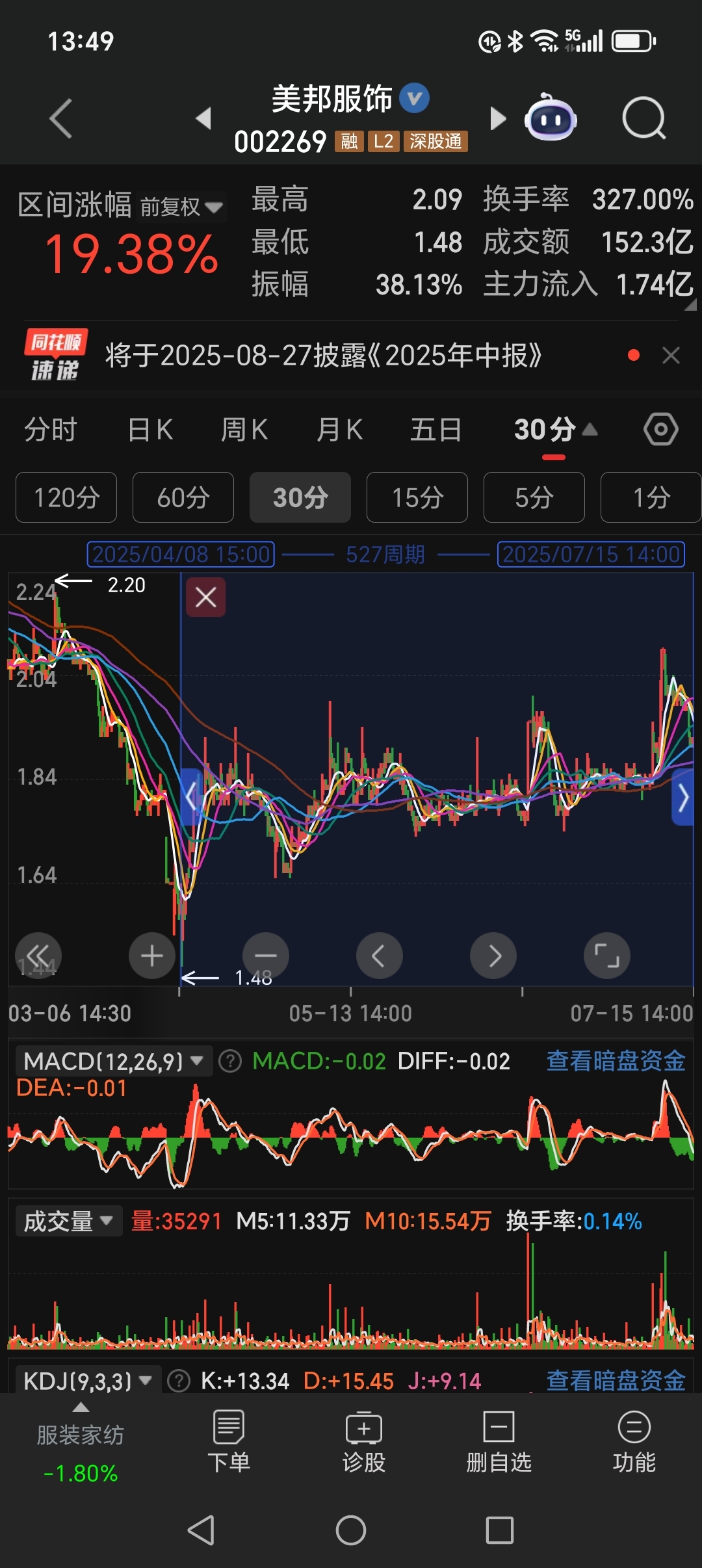Viewport: 702px width, 1568px height.
Task: Expand stats panel corner triangle
Action: [x=690, y=306]
